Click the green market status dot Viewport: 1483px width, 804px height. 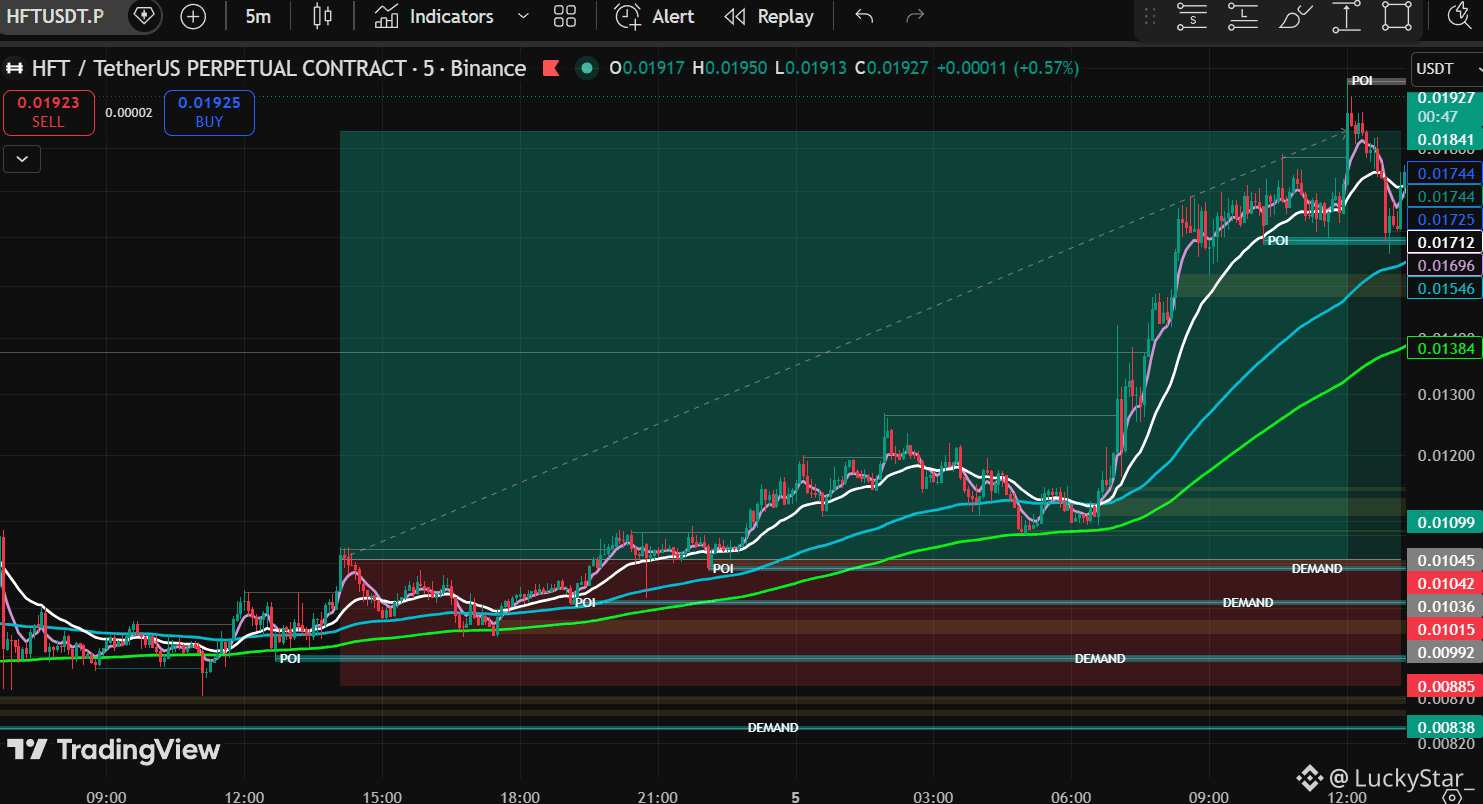point(587,68)
